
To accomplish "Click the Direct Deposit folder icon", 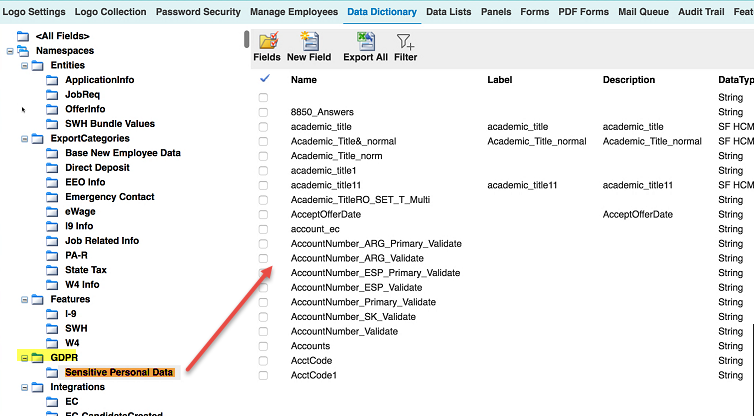I will [x=52, y=168].
